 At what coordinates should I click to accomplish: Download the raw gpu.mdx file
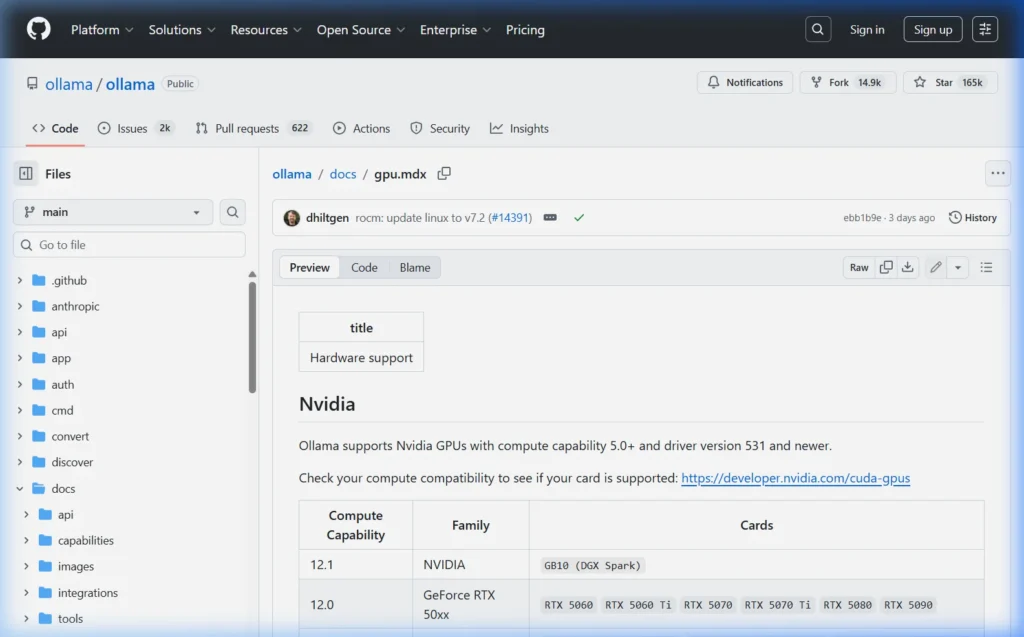(x=910, y=267)
